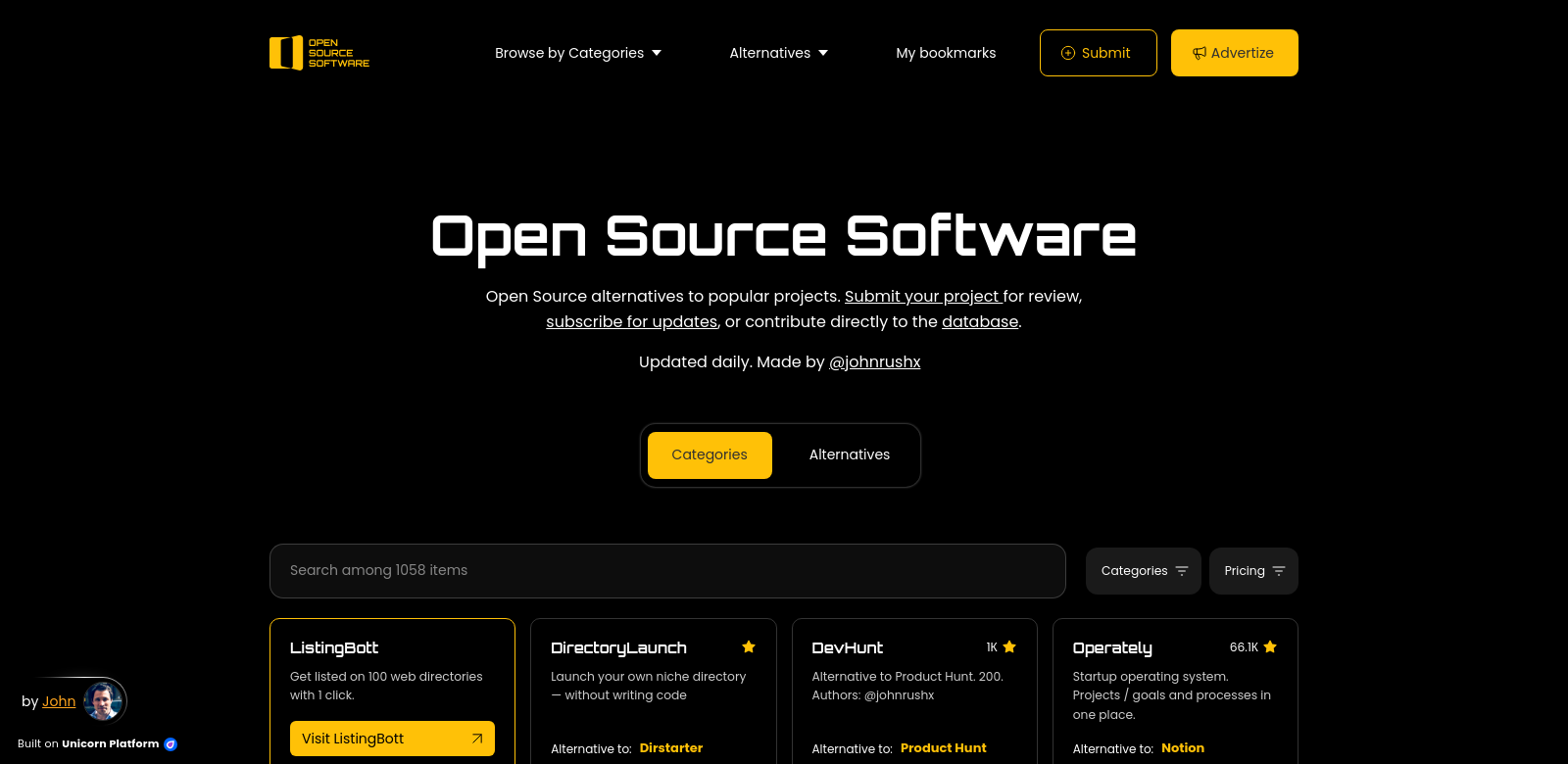Screen dimensions: 1568x764
Task: Click the Submit button
Action: click(1099, 53)
